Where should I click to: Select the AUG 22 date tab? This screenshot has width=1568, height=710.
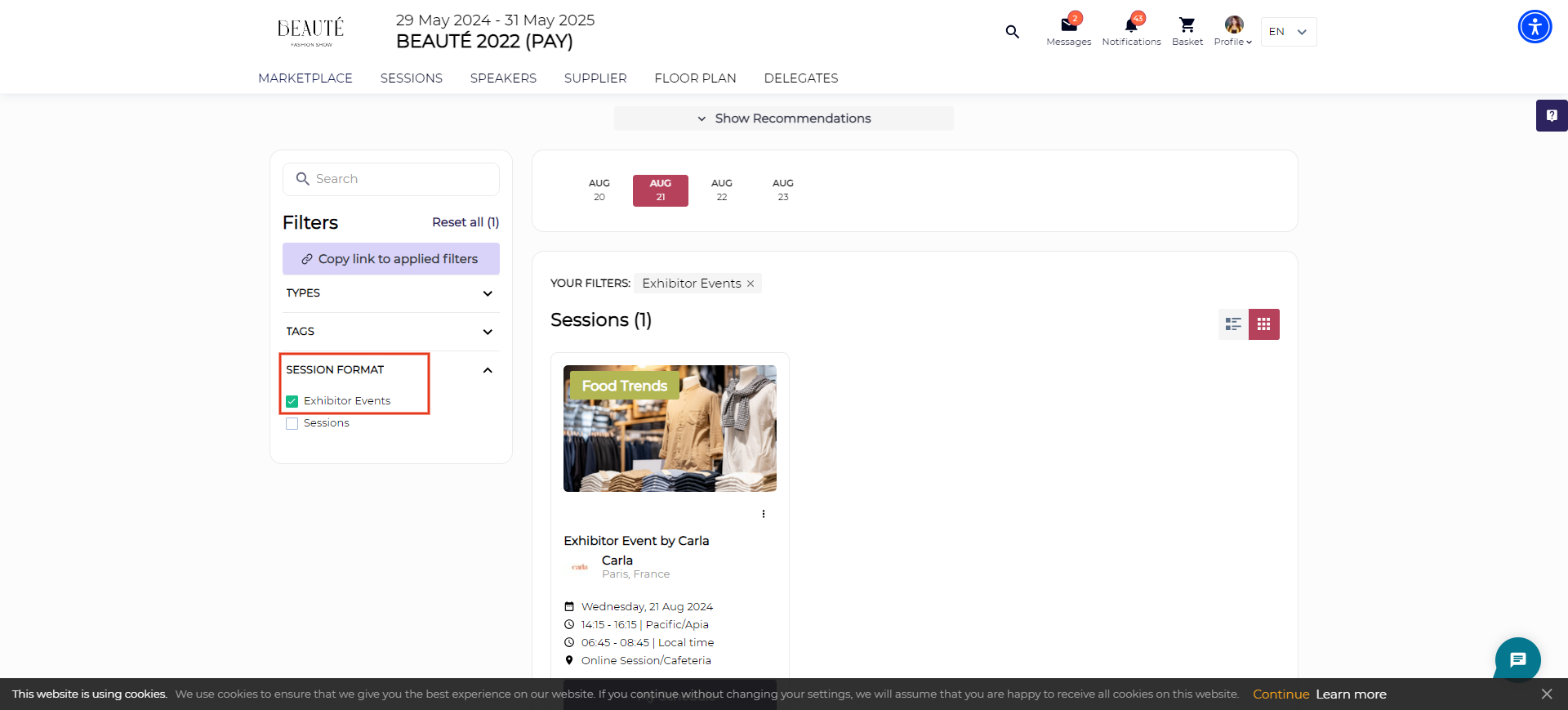click(x=722, y=190)
